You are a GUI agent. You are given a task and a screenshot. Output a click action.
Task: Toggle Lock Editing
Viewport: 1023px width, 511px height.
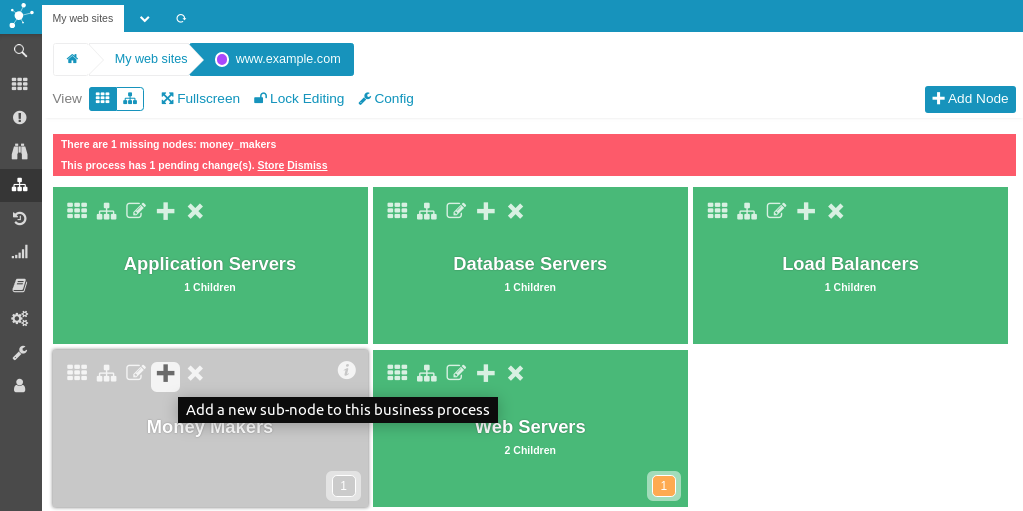(299, 99)
